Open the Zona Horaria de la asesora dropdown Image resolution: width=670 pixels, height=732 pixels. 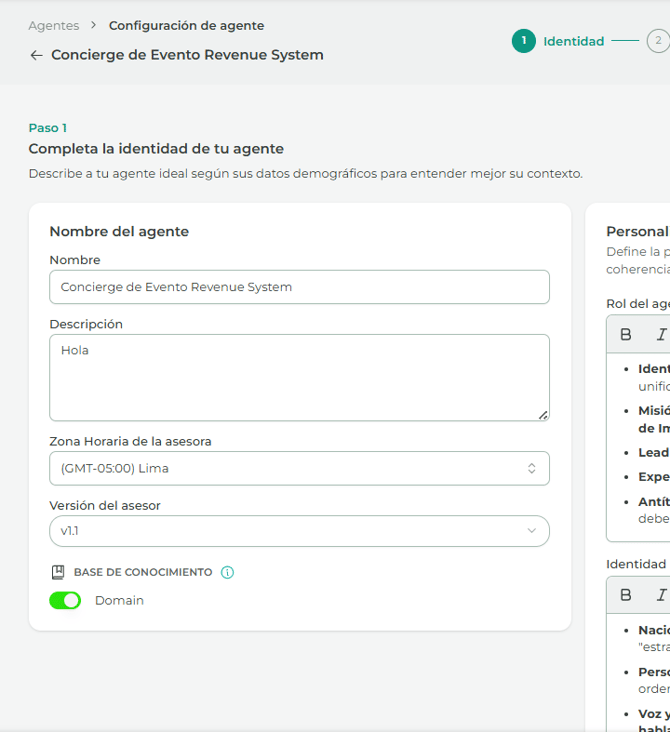point(299,468)
